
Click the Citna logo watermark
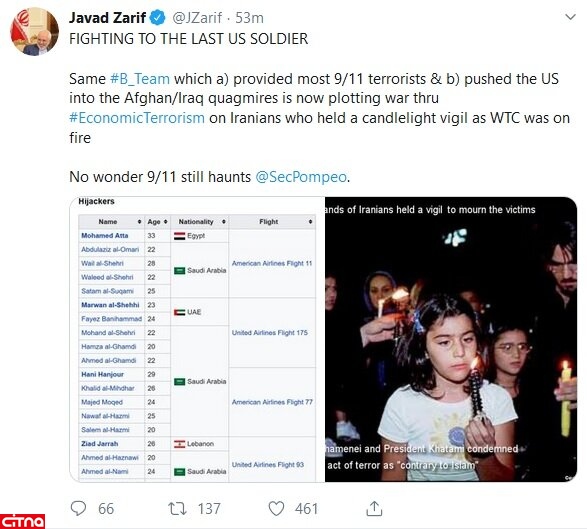click(22, 521)
